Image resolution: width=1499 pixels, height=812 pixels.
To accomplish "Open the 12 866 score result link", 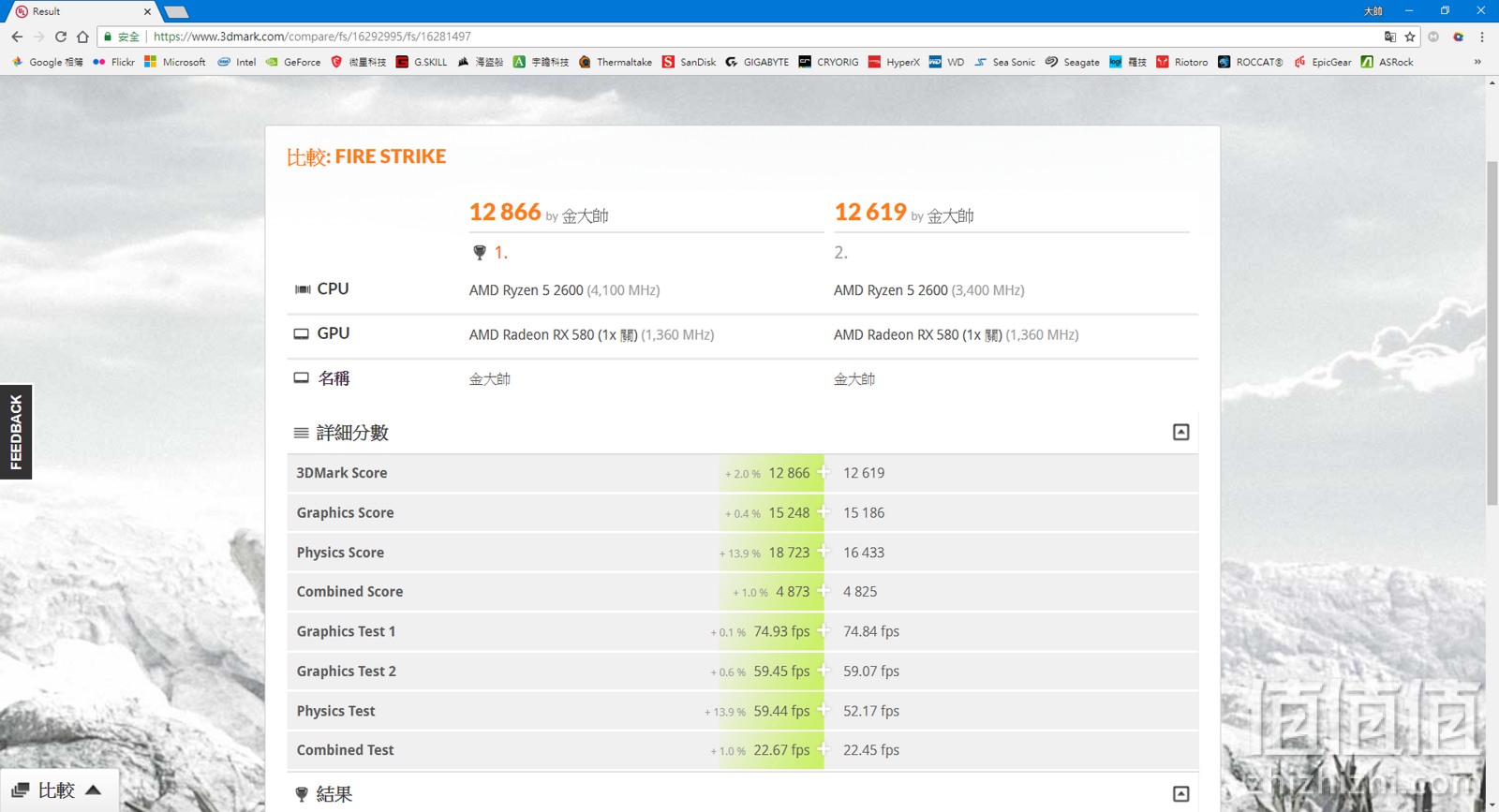I will pos(505,213).
